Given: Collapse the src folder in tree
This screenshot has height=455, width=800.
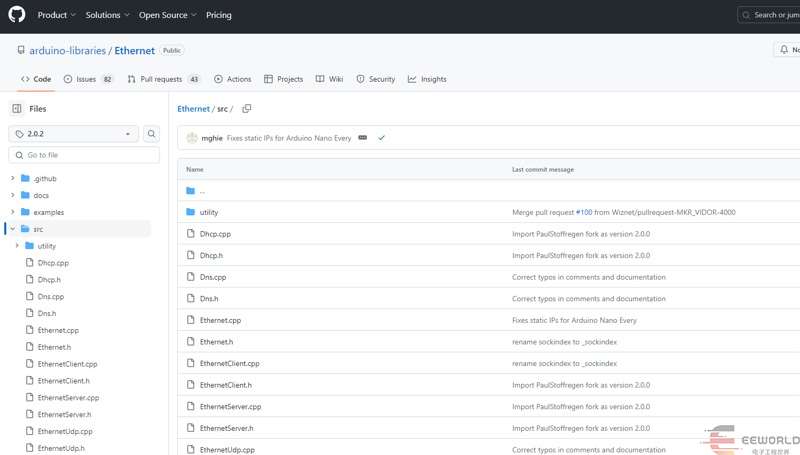Looking at the screenshot, I should (13, 229).
